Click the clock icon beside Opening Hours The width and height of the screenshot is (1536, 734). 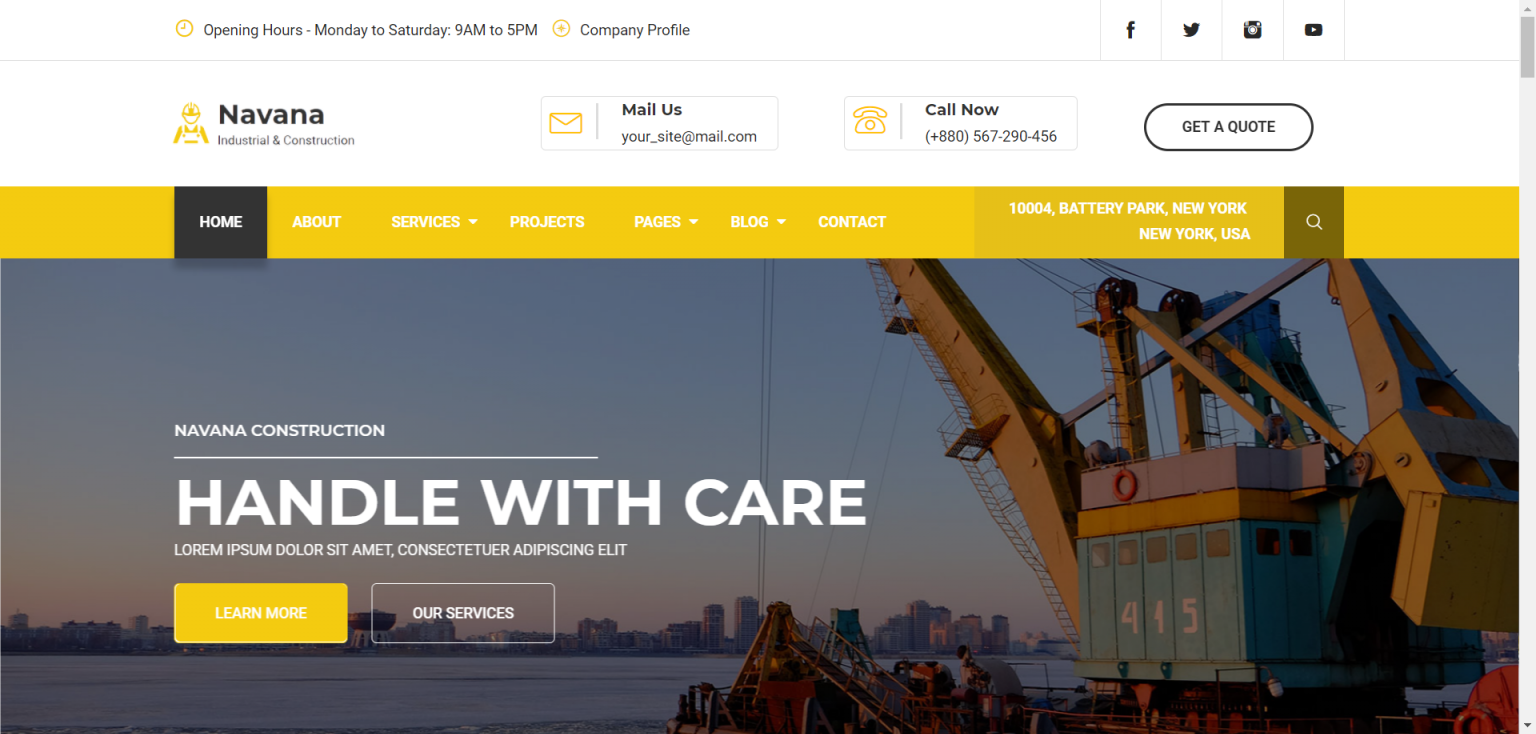pos(184,29)
